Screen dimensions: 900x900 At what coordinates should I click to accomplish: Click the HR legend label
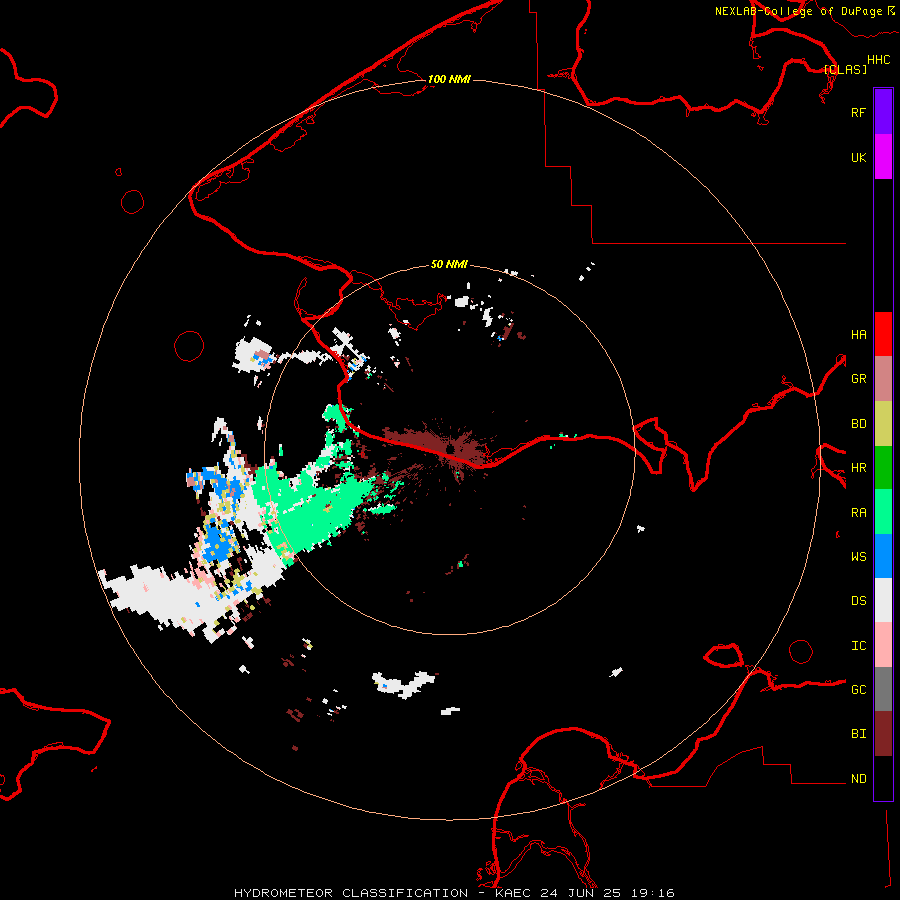(858, 468)
